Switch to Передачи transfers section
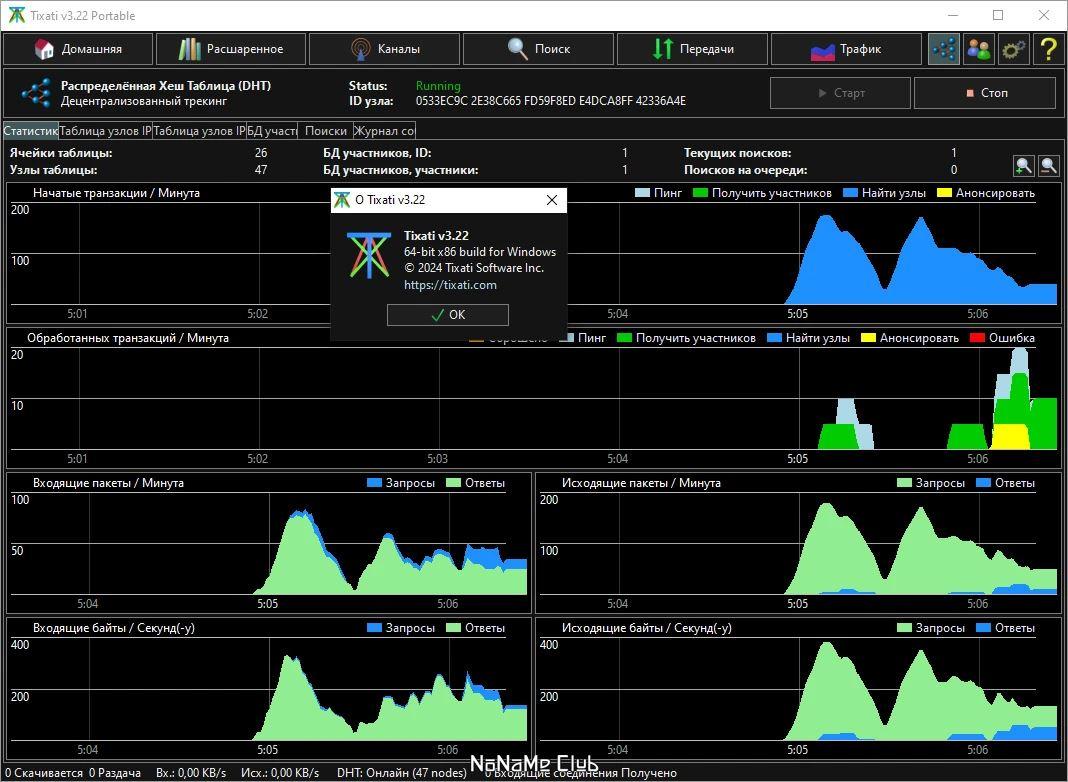Screen dimensions: 1068x782 point(692,49)
